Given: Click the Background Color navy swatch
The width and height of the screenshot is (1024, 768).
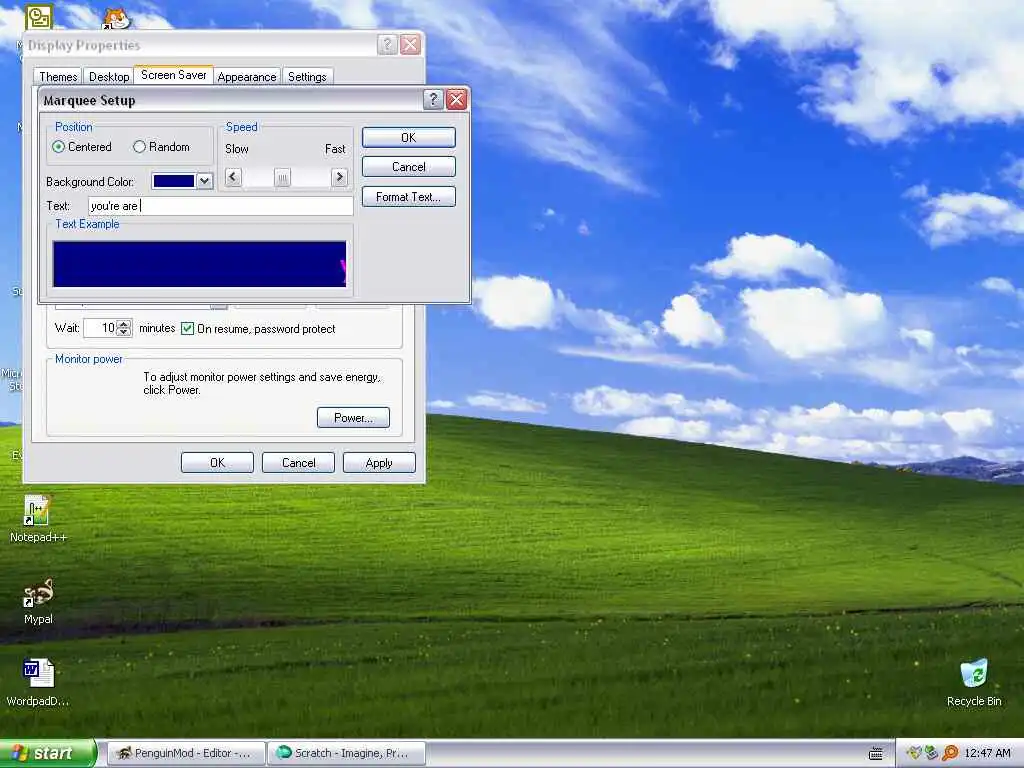Looking at the screenshot, I should click(x=174, y=181).
